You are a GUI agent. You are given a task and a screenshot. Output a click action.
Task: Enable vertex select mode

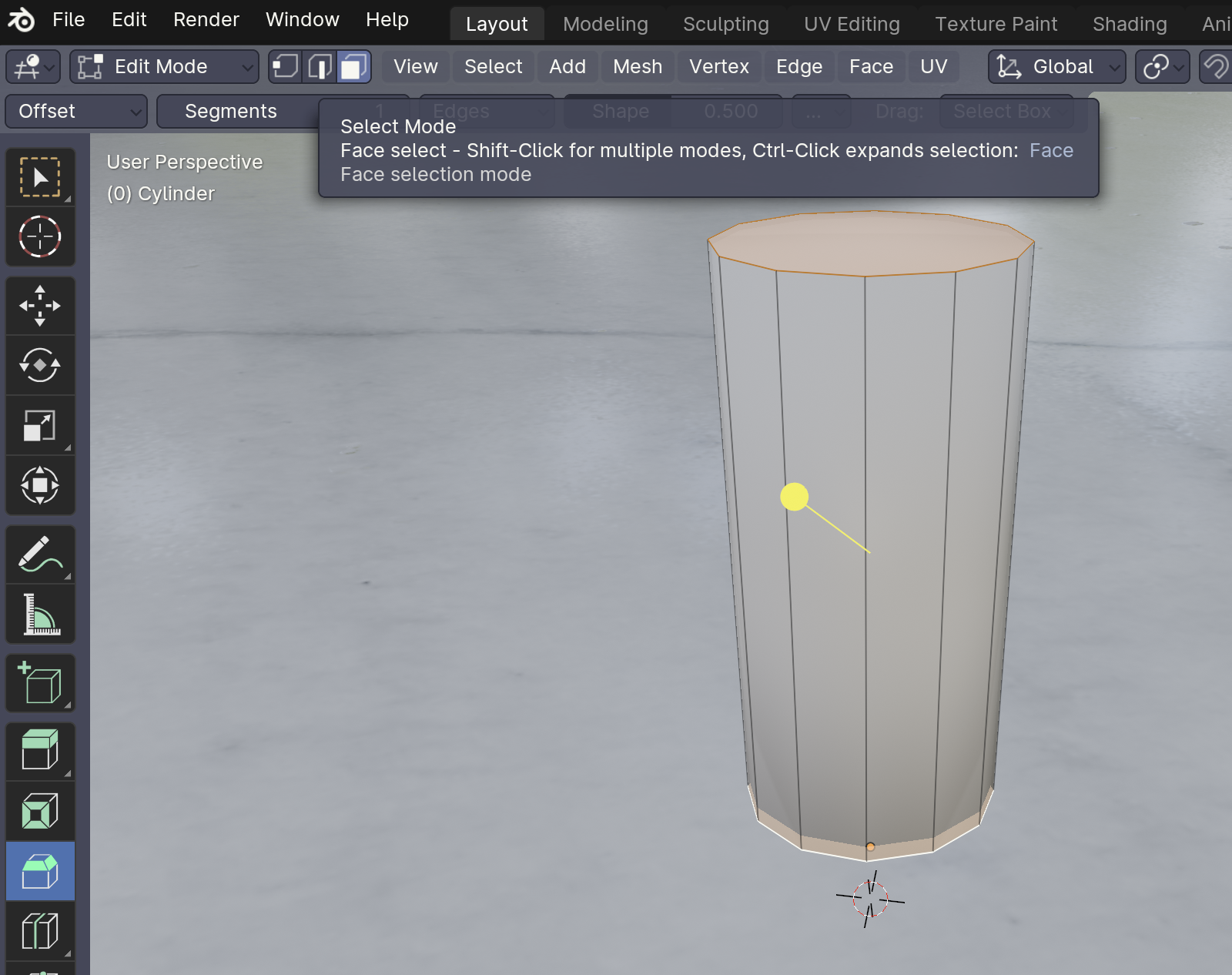pyautogui.click(x=285, y=67)
